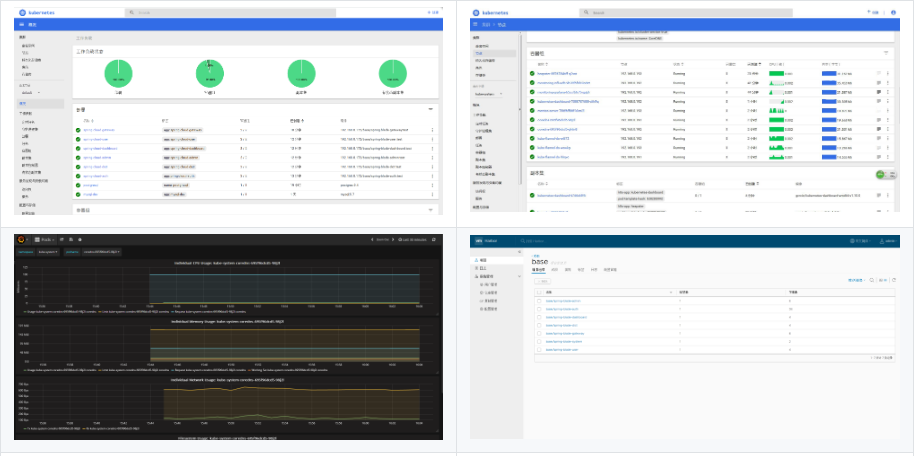
Task: Click filter icon on the pods card
Action: pyautogui.click(x=886, y=52)
